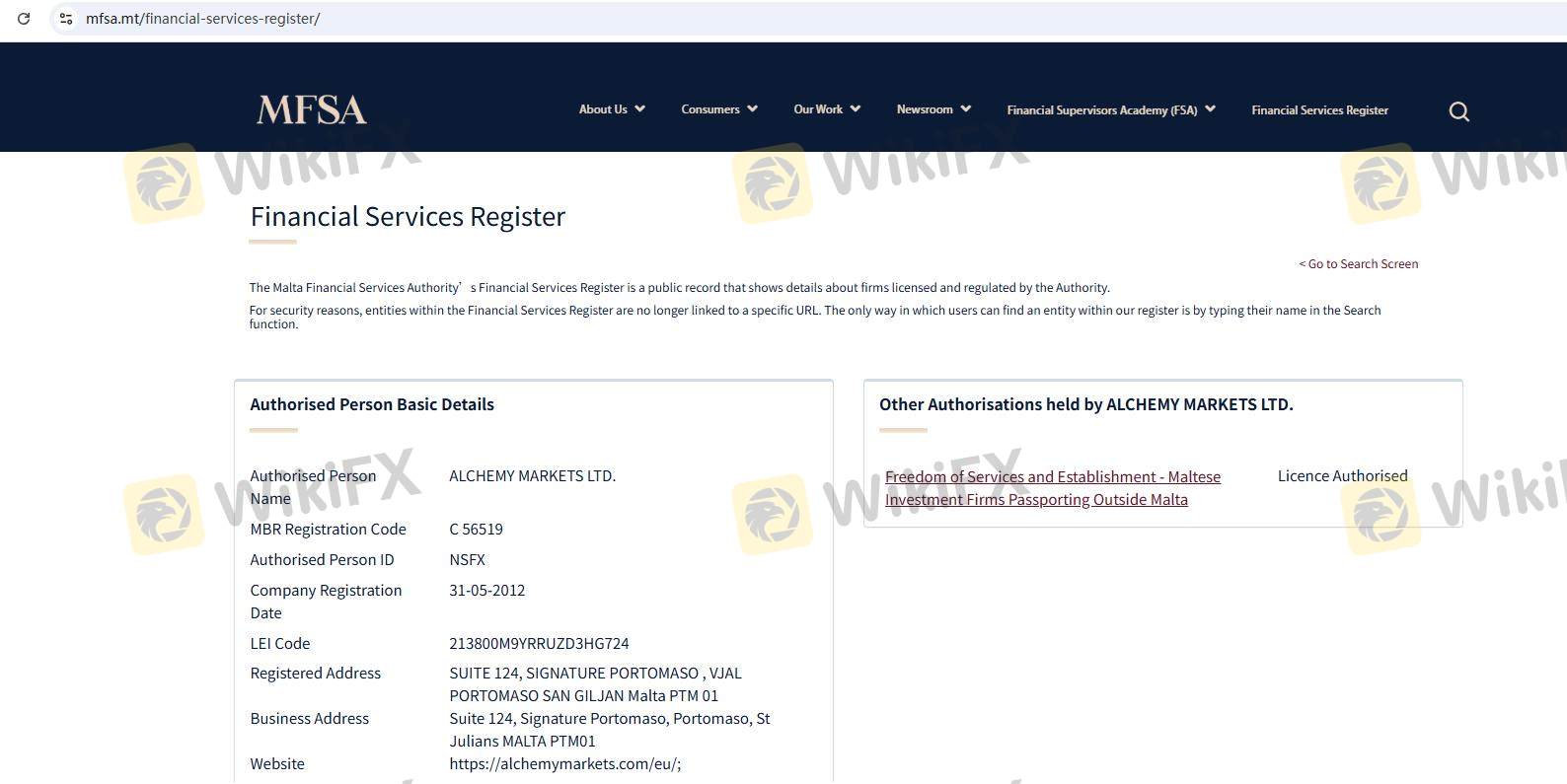Expand the Our Work dropdown chevron

[855, 108]
